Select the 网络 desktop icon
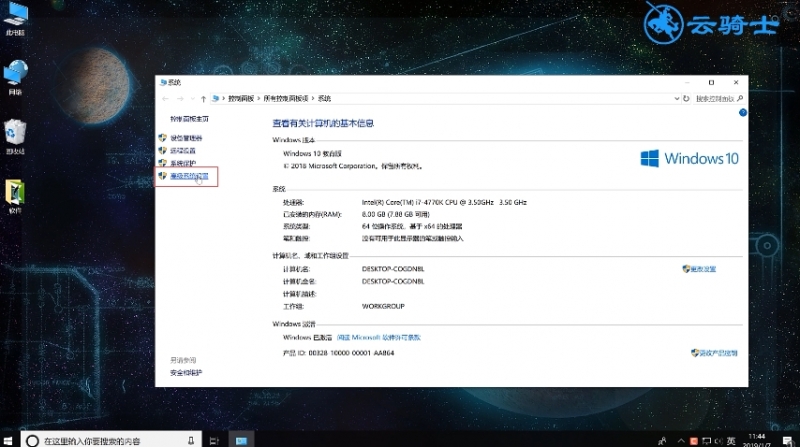800x447 pixels. click(15, 77)
